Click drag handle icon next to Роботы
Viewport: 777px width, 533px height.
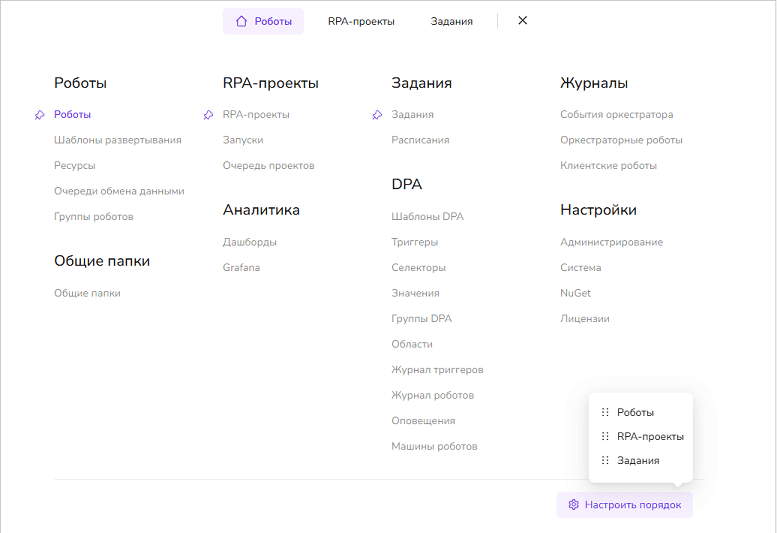pyautogui.click(x=605, y=412)
